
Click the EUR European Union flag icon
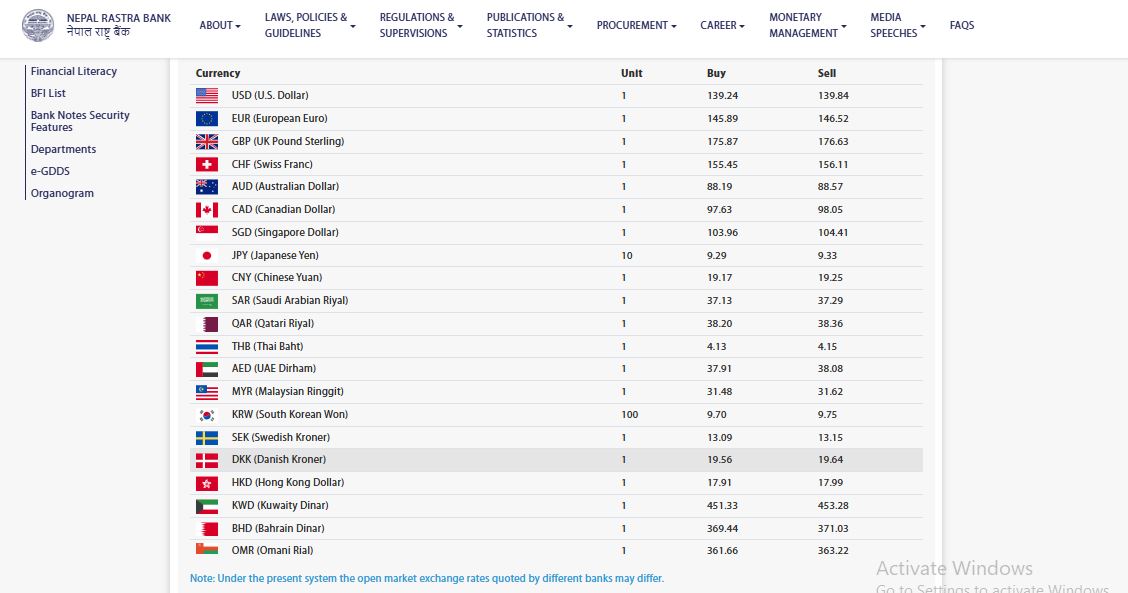(206, 118)
